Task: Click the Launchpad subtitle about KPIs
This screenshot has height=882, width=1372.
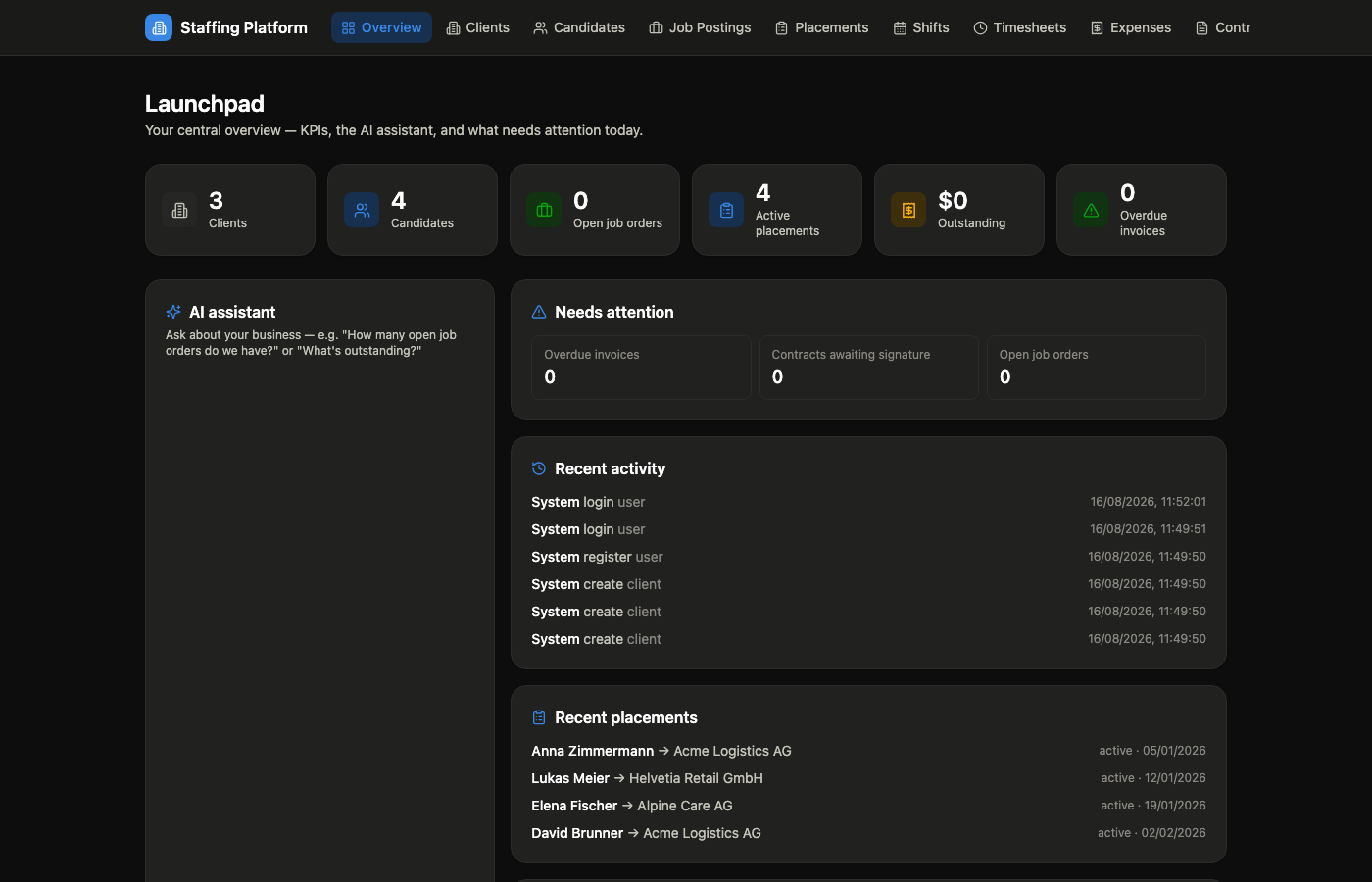Action: (x=394, y=130)
